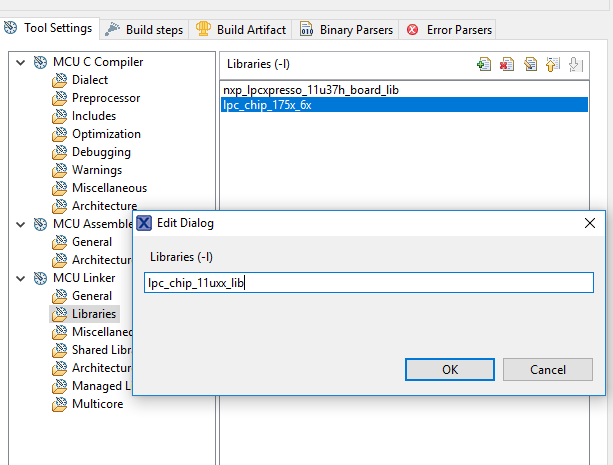Select Miscellaneous under MCU Linker
Screen dimensions: 613x465
[102, 332]
